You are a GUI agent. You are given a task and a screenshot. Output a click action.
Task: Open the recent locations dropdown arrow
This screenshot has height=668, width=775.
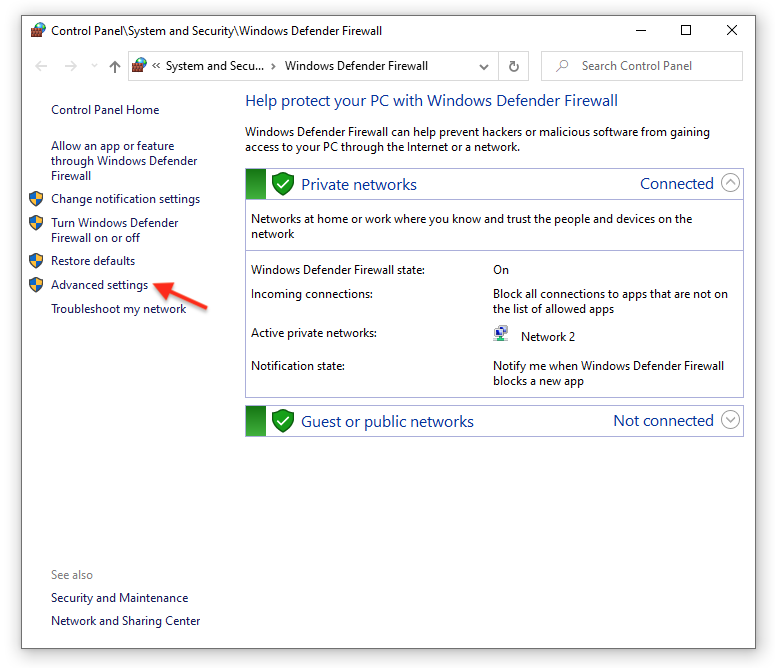coord(94,66)
